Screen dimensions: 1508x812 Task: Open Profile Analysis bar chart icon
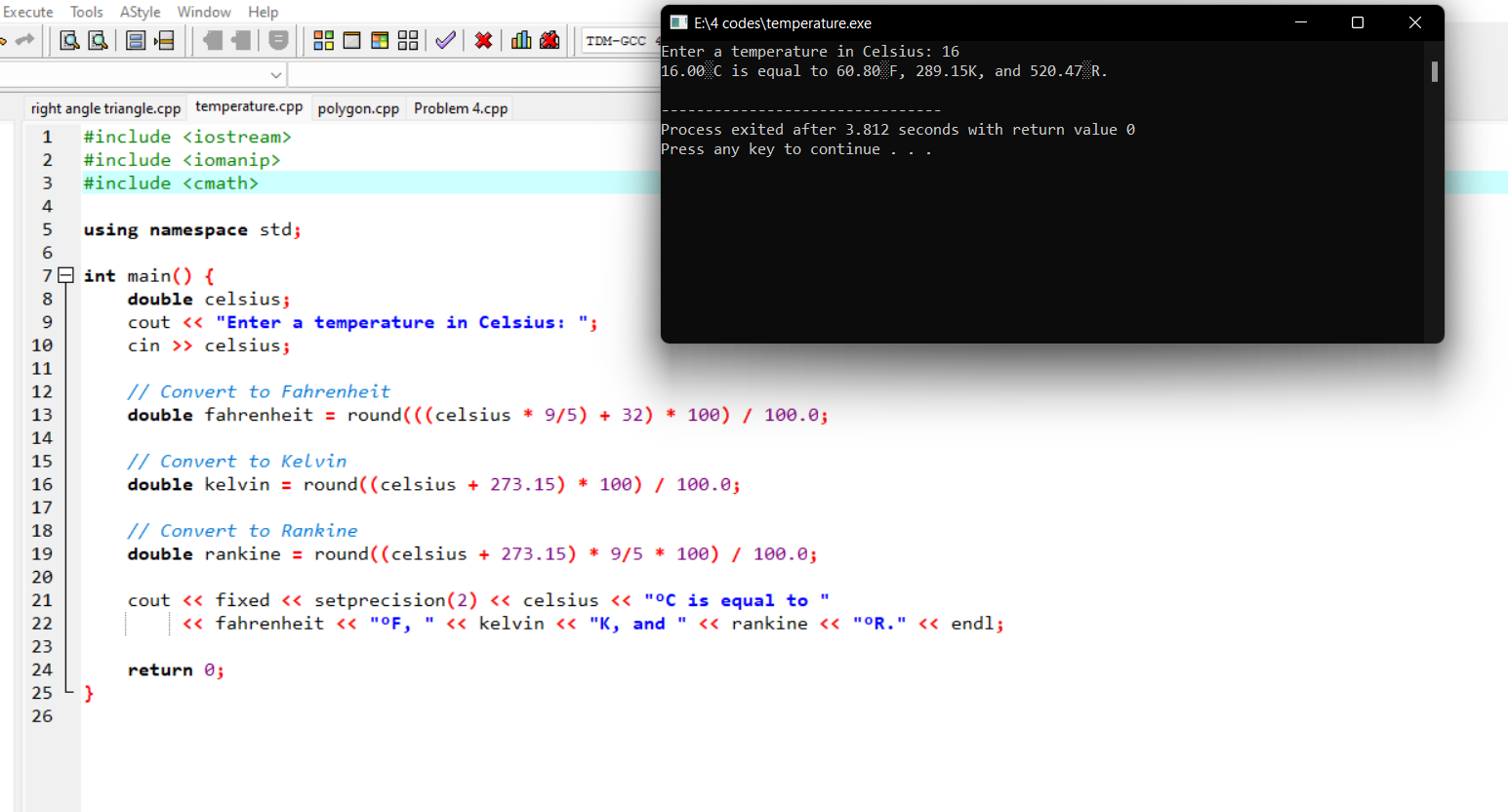click(x=522, y=40)
